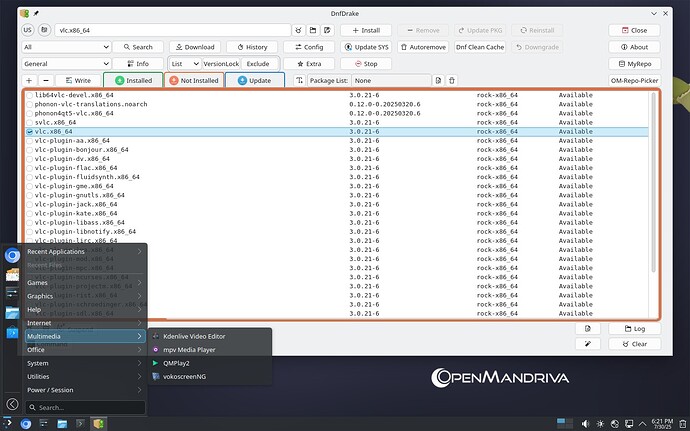Select the vlc-plugin-bonjour.x86_64 radio button

(29, 150)
